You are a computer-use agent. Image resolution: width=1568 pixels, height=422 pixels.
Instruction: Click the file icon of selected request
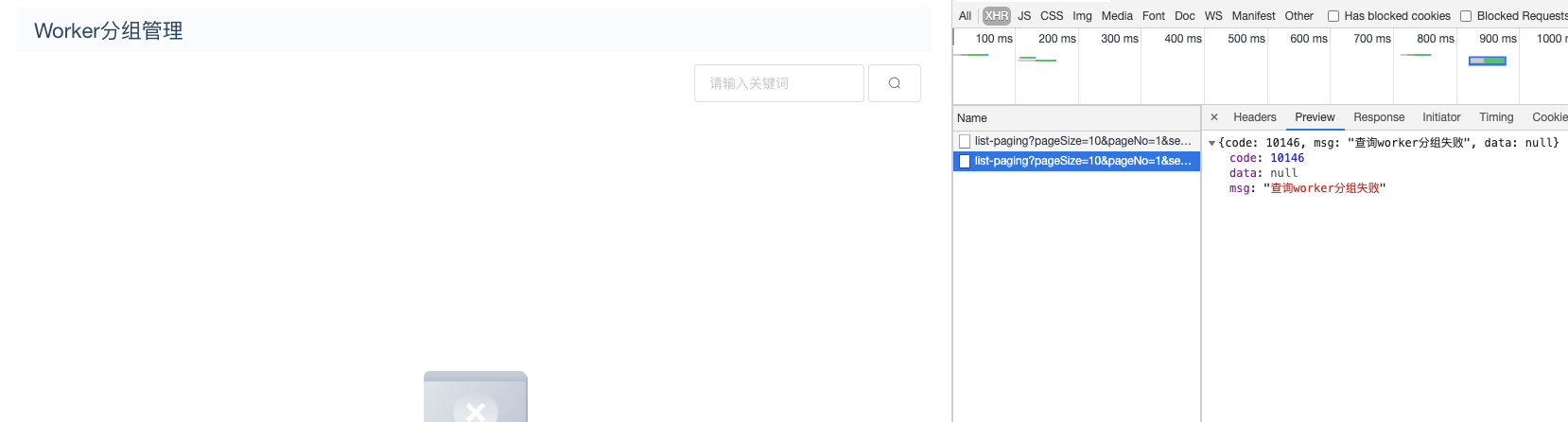click(965, 161)
